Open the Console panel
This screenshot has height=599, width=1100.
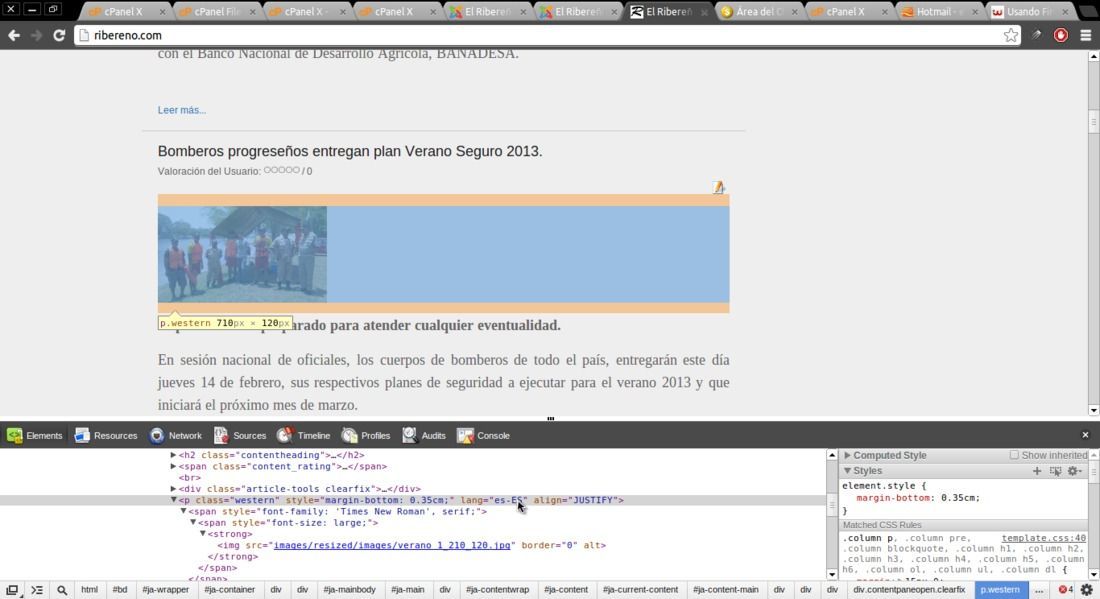(483, 436)
